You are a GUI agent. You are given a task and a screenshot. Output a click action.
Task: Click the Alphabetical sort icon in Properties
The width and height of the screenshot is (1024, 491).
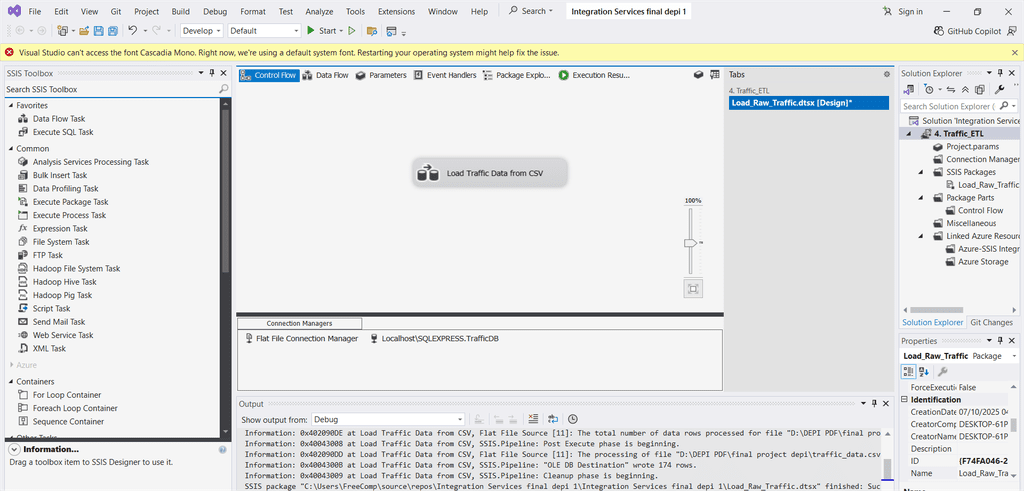tap(924, 372)
